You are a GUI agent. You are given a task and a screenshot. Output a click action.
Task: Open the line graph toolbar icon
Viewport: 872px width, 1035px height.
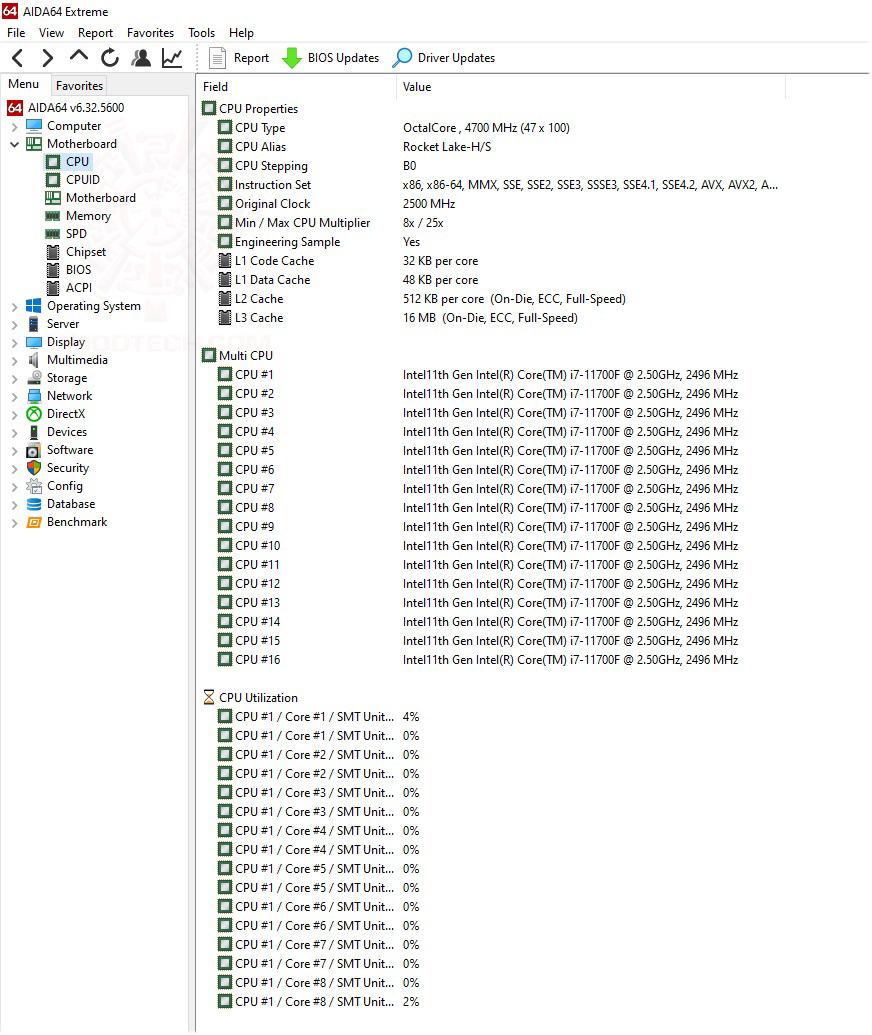[x=172, y=58]
